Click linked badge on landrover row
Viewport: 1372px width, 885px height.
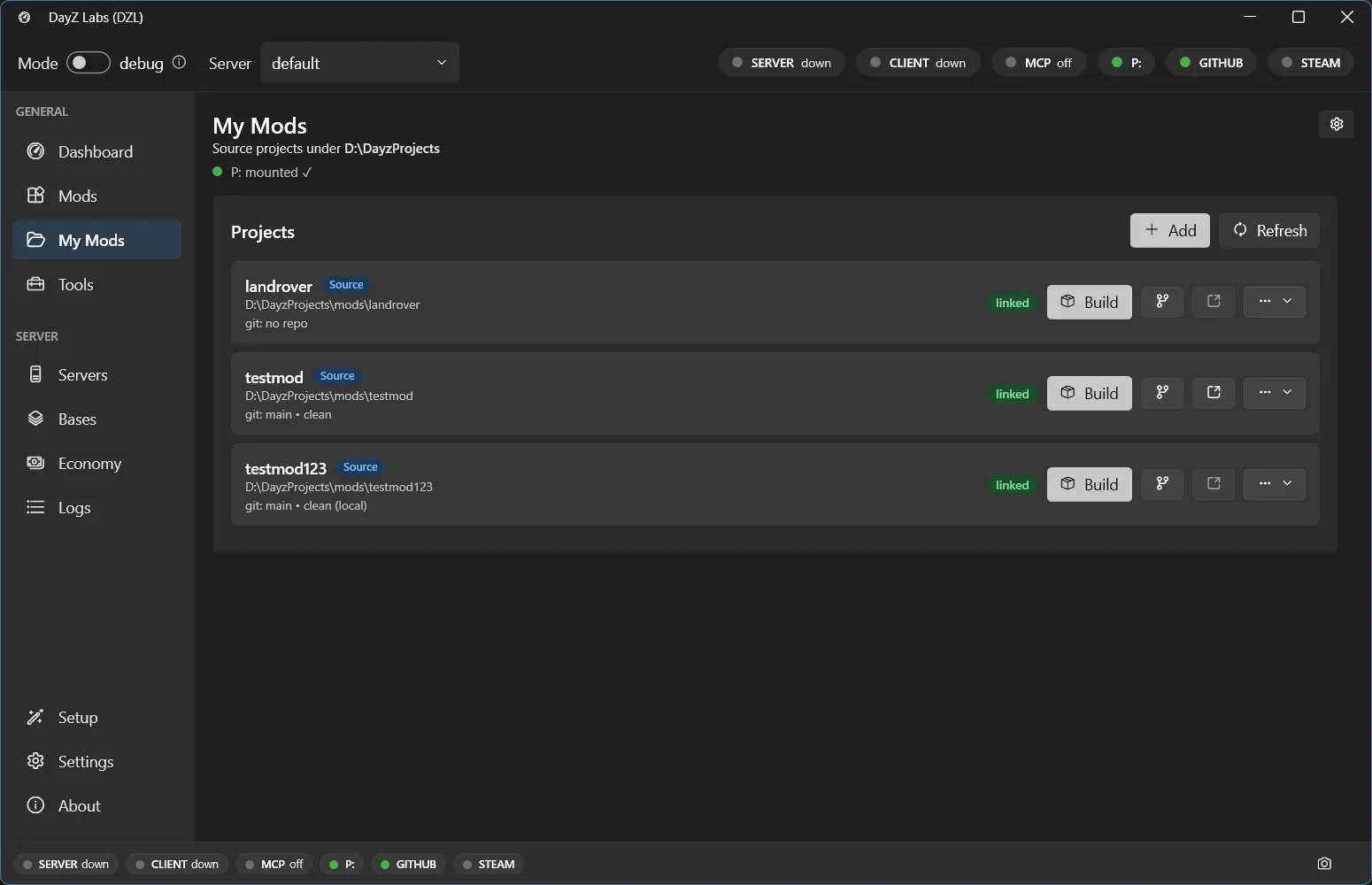coord(1012,303)
